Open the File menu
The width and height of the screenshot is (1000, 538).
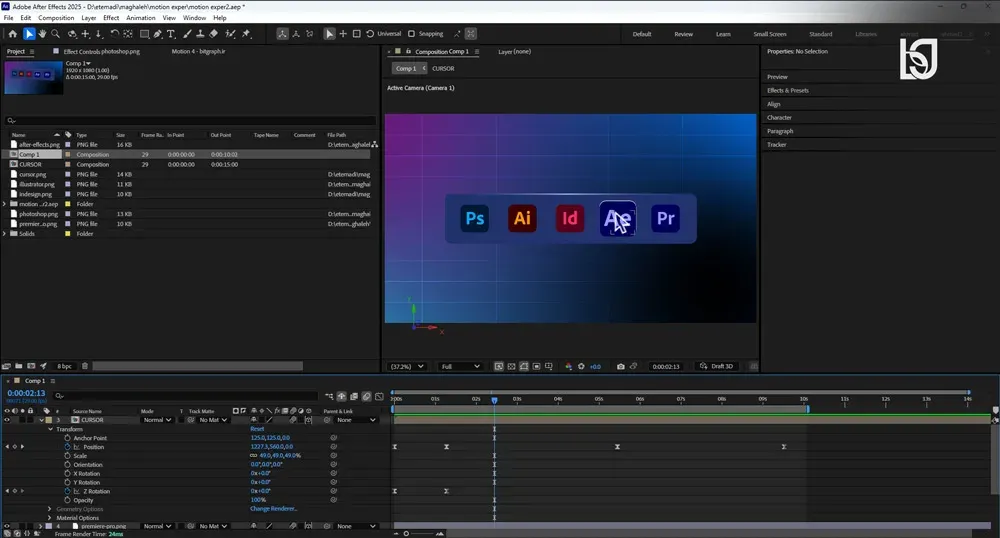[8, 18]
